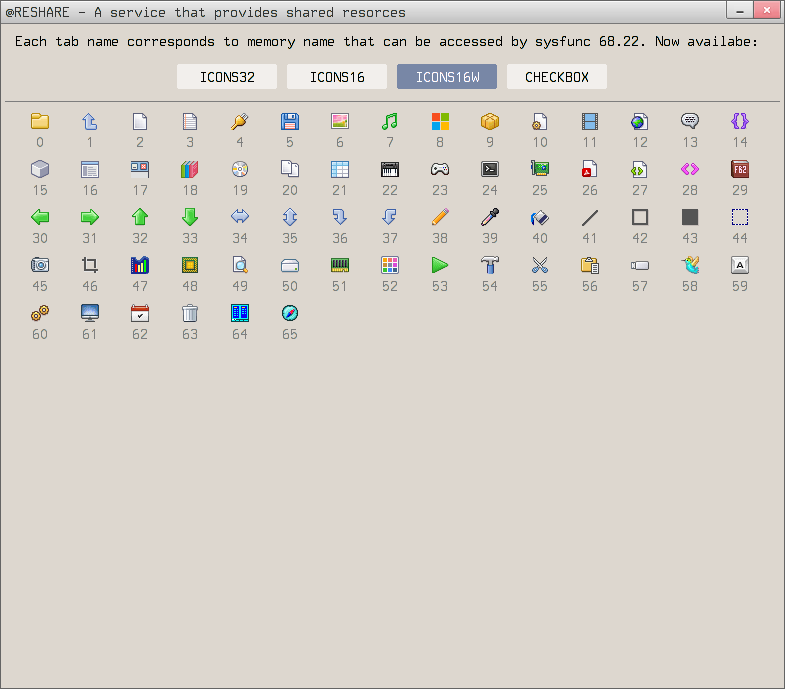This screenshot has width=785, height=689.
Task: Click the spreadsheet table icon 21
Action: pos(340,169)
